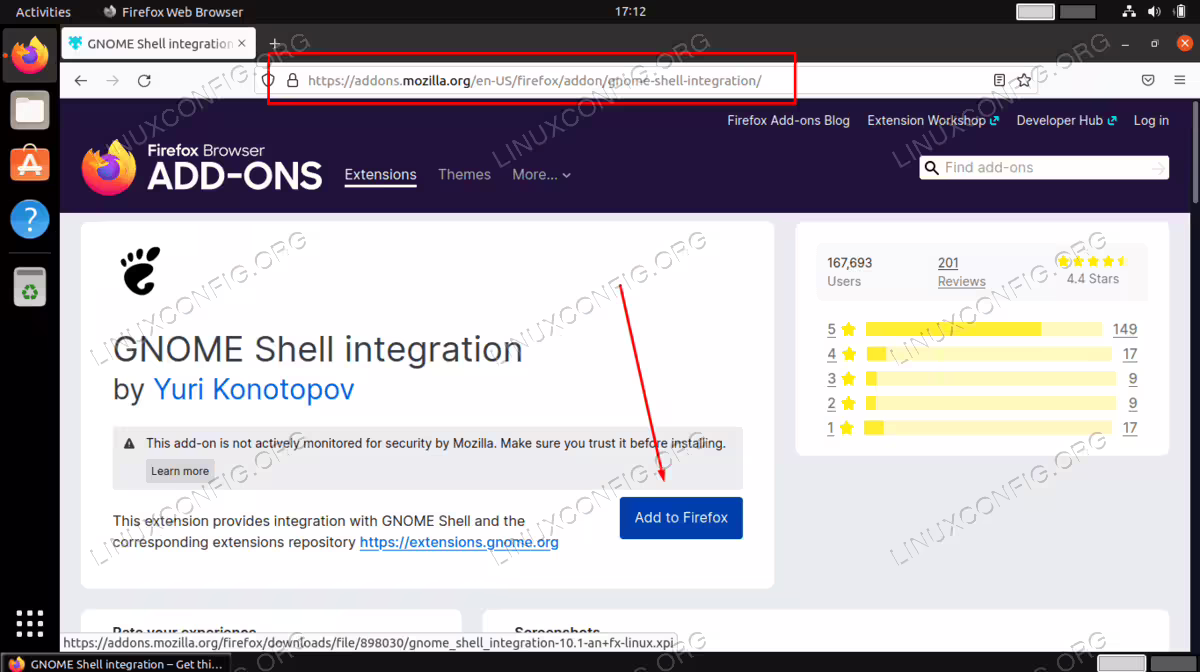Open the Firefox hamburger menu
Screen dimensions: 1200x672
click(1180, 81)
